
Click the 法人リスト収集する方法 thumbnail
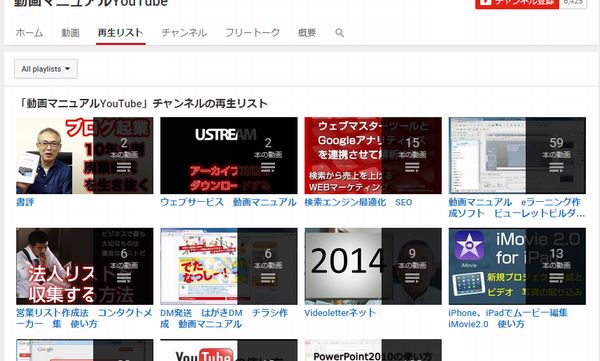tap(85, 266)
